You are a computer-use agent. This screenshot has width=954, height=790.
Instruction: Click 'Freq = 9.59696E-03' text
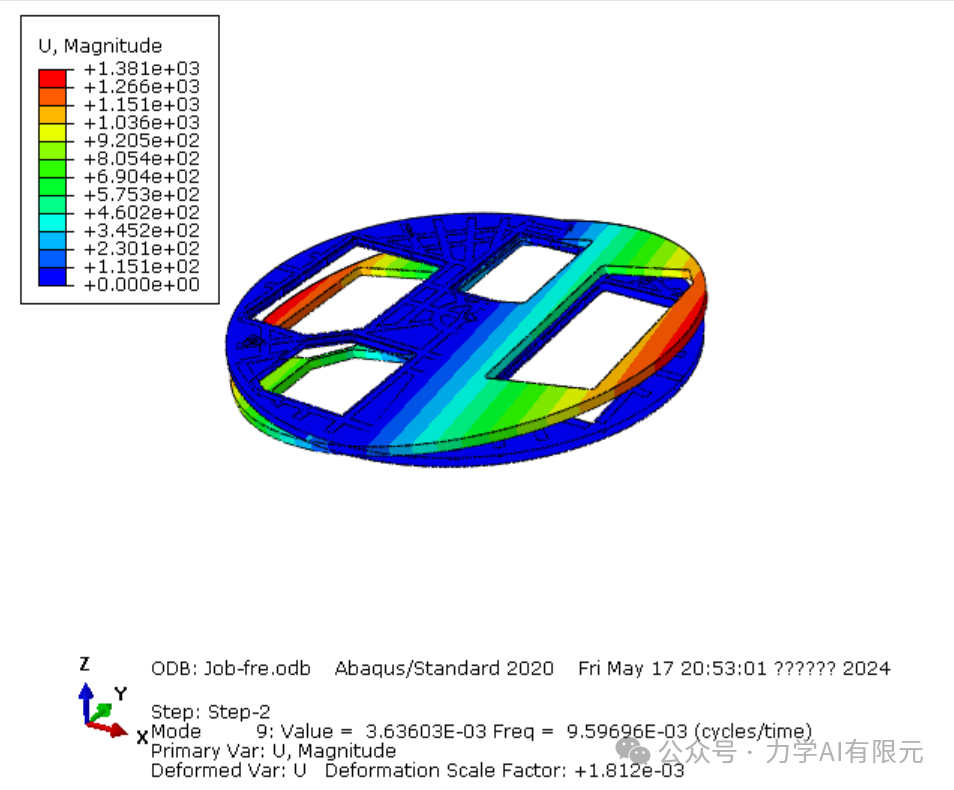pos(590,731)
